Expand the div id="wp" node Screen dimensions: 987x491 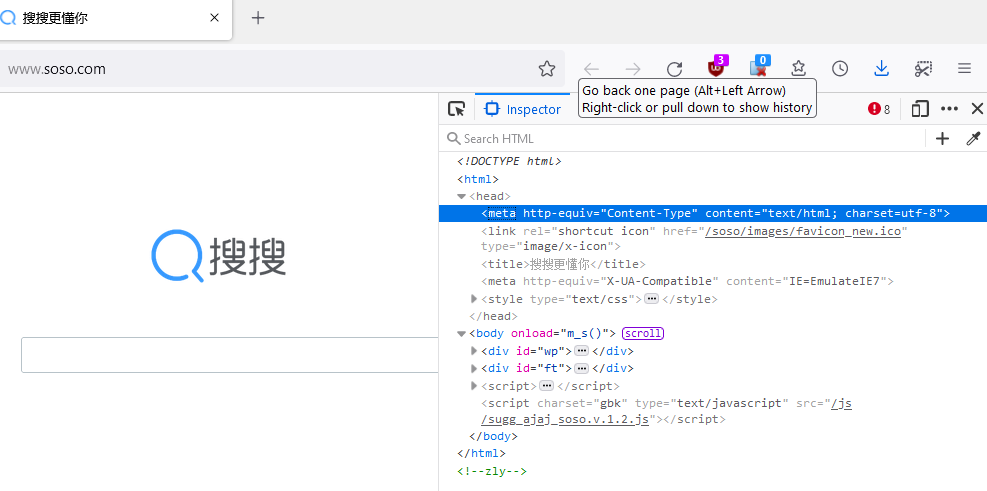click(x=474, y=351)
